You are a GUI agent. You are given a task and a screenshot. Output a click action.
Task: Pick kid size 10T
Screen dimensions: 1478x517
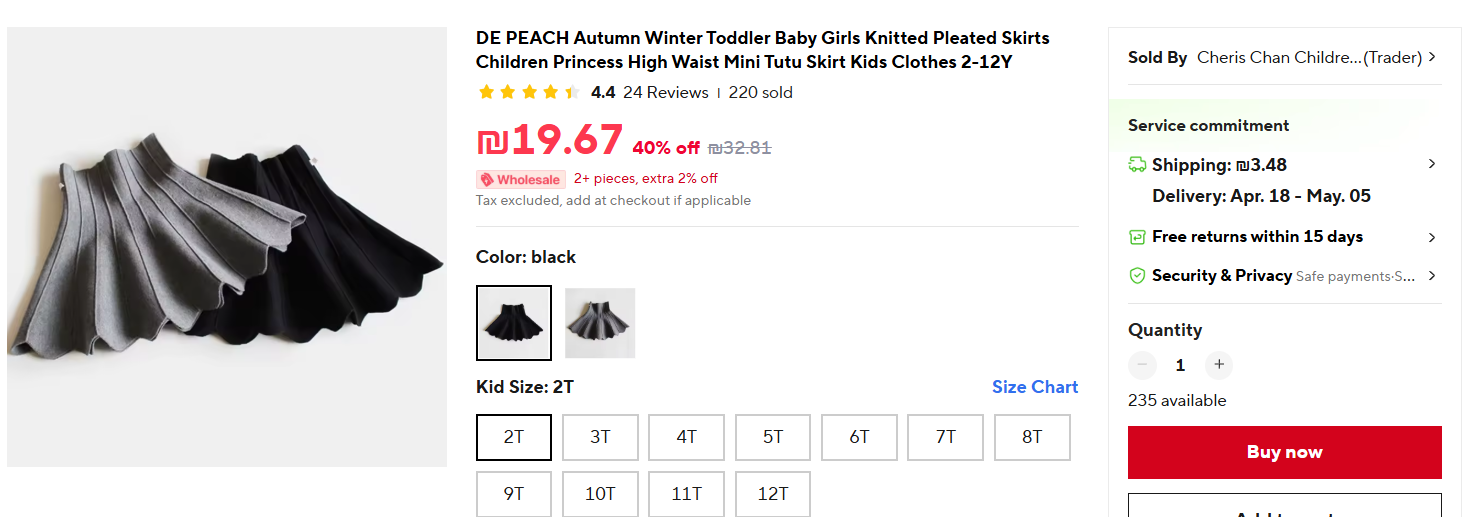point(600,494)
